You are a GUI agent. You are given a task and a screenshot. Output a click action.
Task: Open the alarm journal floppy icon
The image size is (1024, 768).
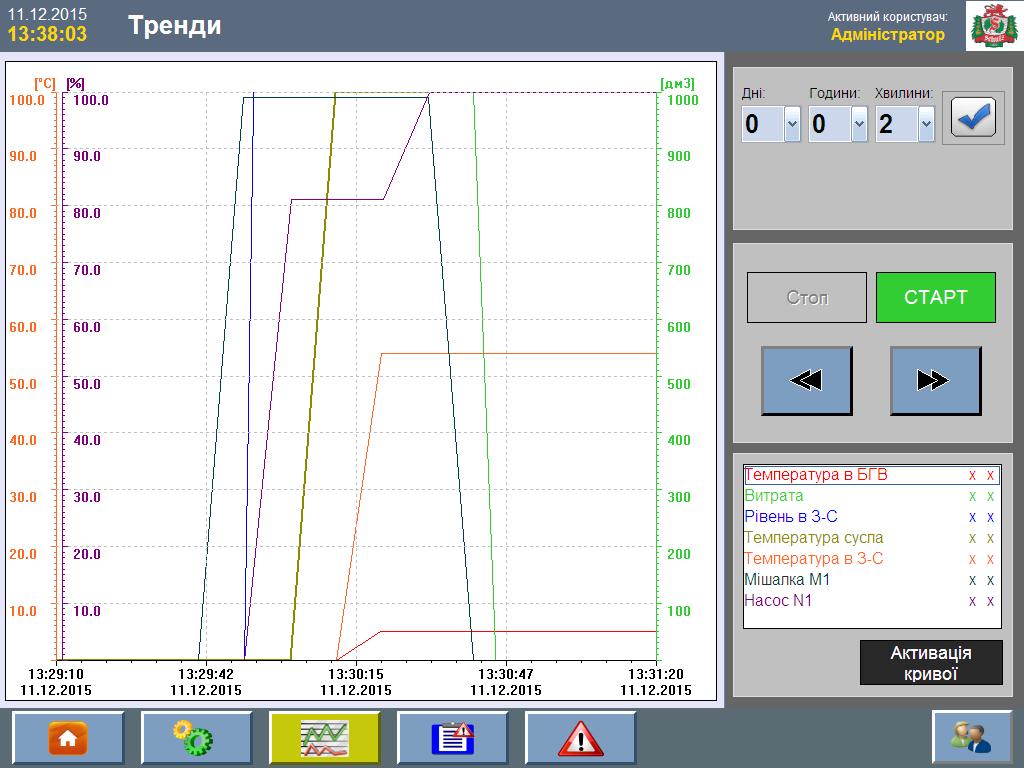click(452, 738)
